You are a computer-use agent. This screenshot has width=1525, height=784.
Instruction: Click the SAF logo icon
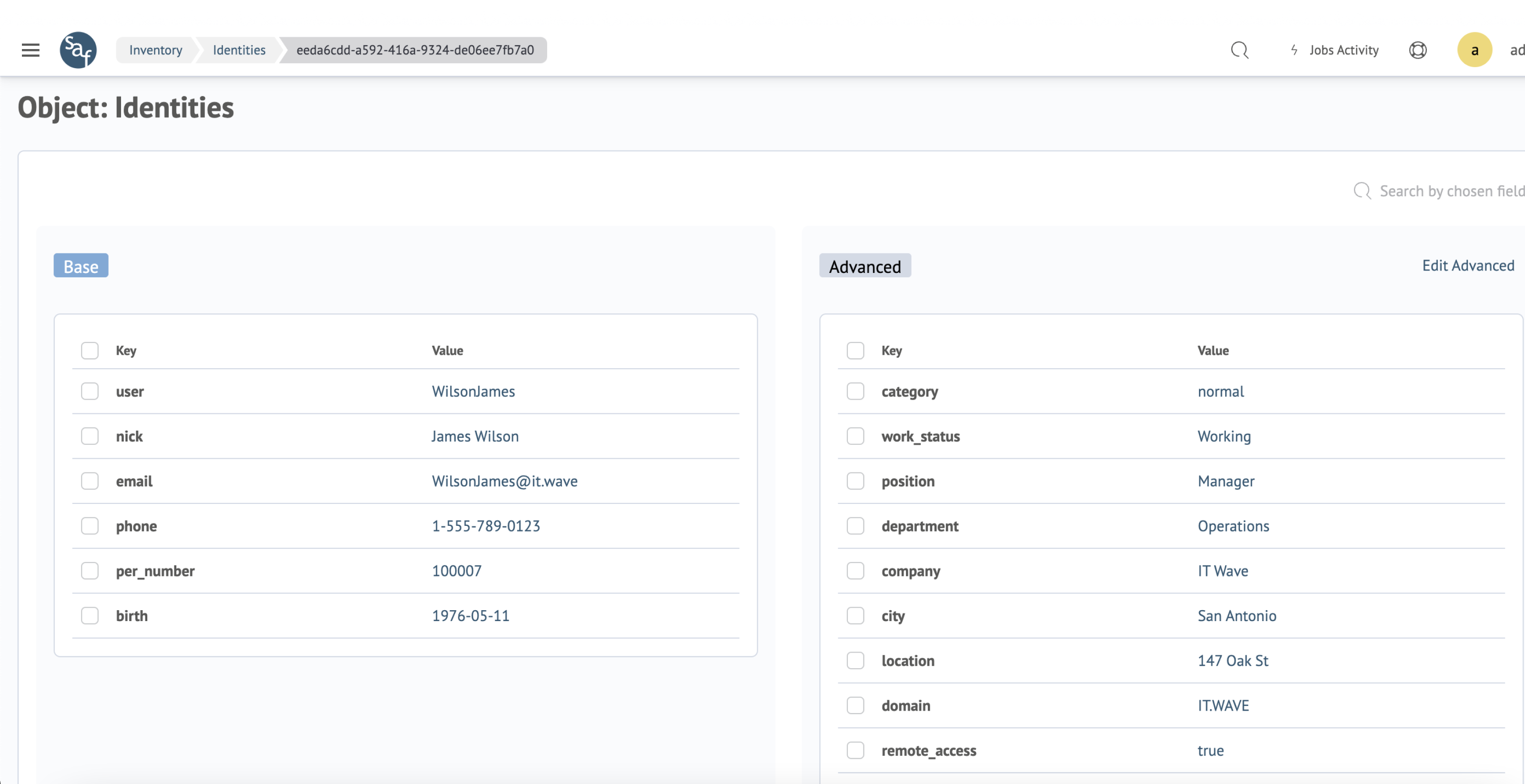pos(78,50)
